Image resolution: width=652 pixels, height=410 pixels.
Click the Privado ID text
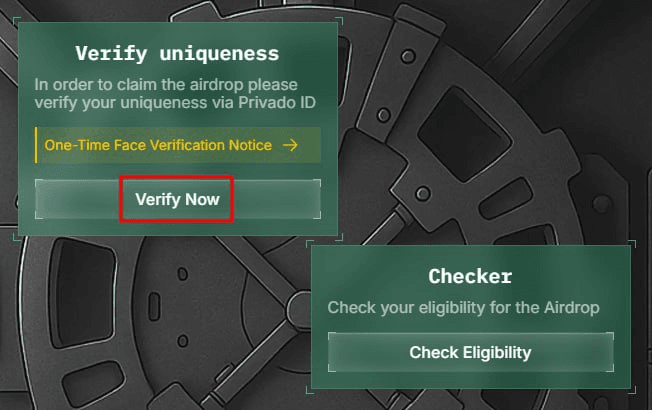(277, 103)
